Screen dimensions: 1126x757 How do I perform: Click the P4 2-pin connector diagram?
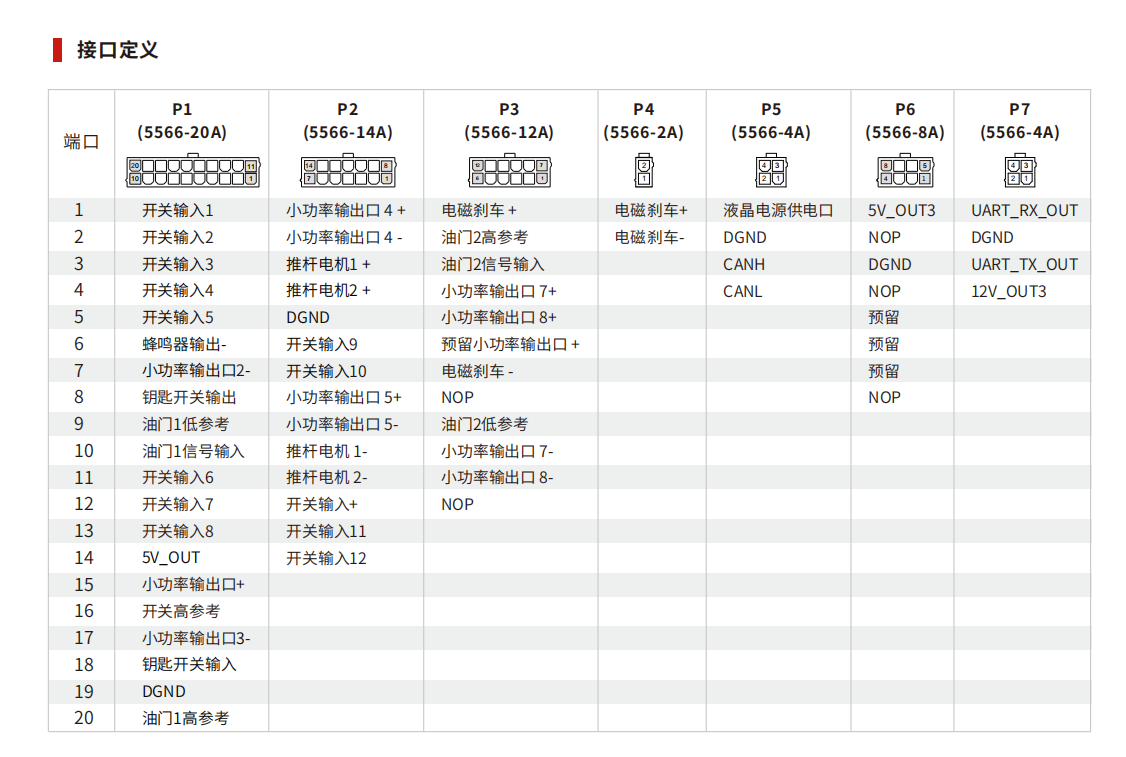click(644, 172)
